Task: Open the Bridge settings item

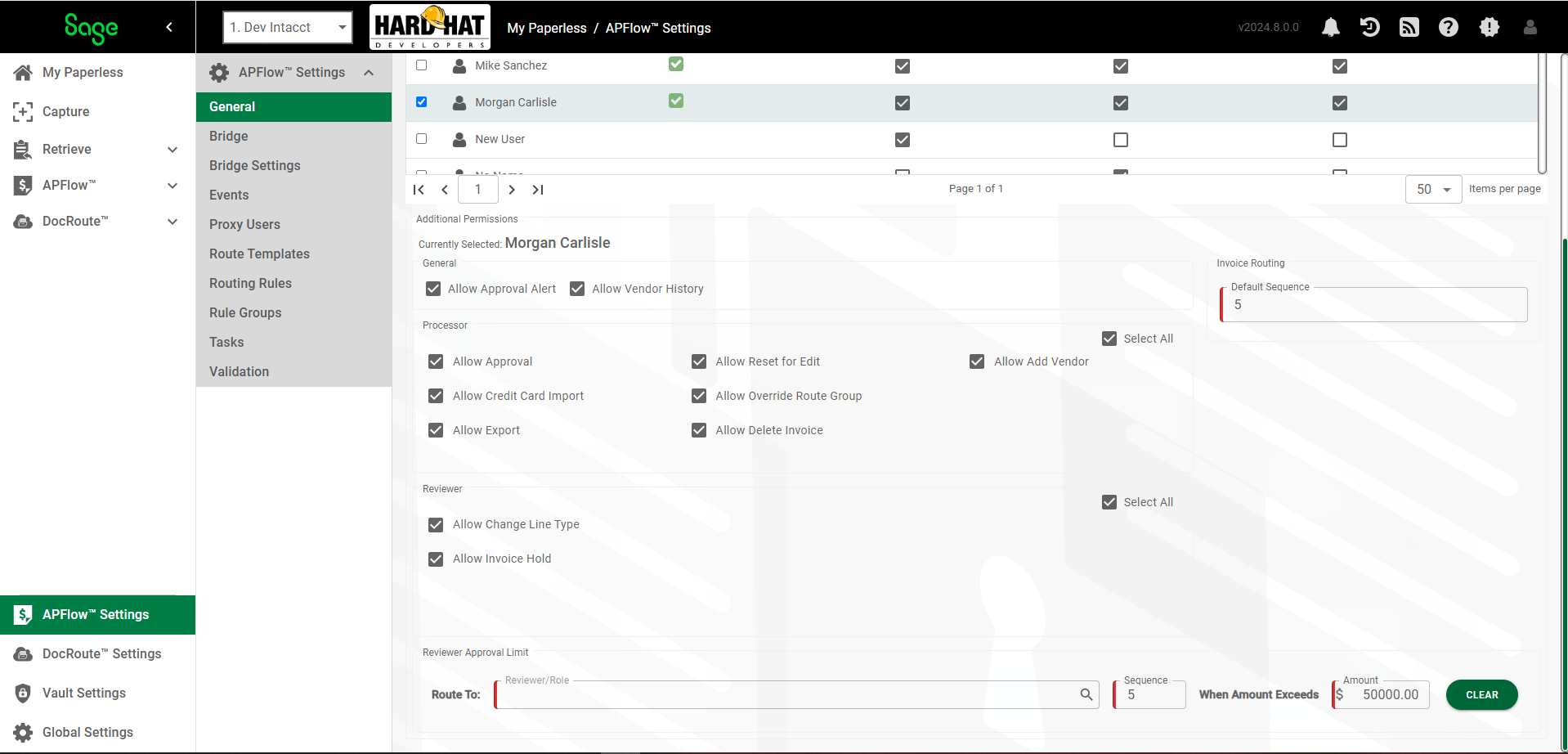Action: click(293, 136)
